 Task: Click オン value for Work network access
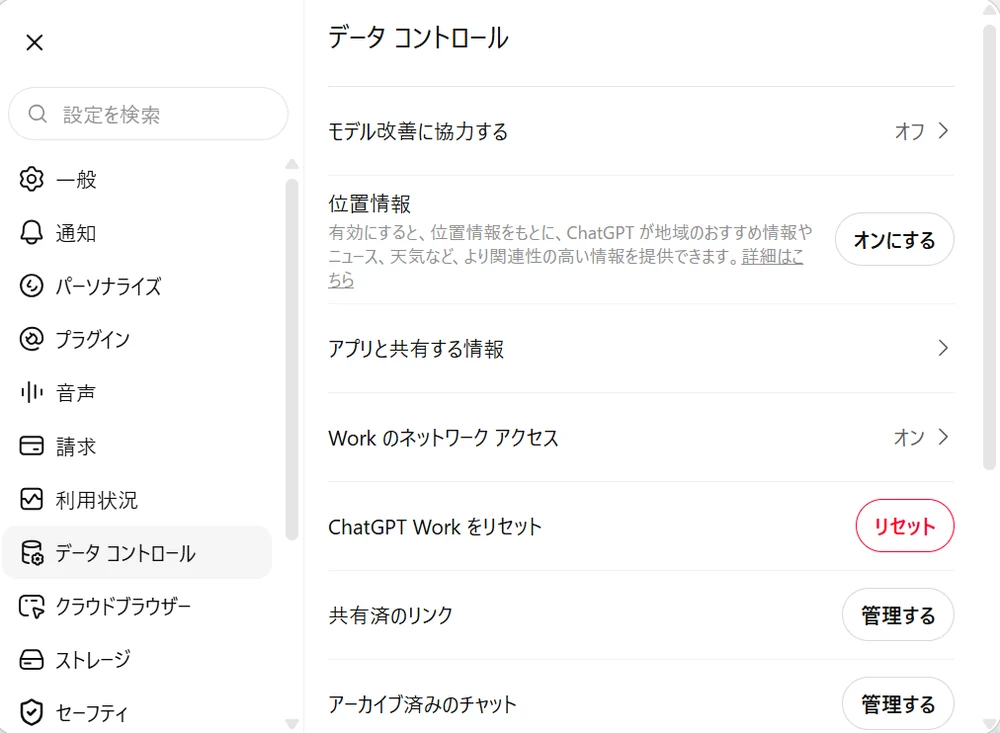[909, 437]
